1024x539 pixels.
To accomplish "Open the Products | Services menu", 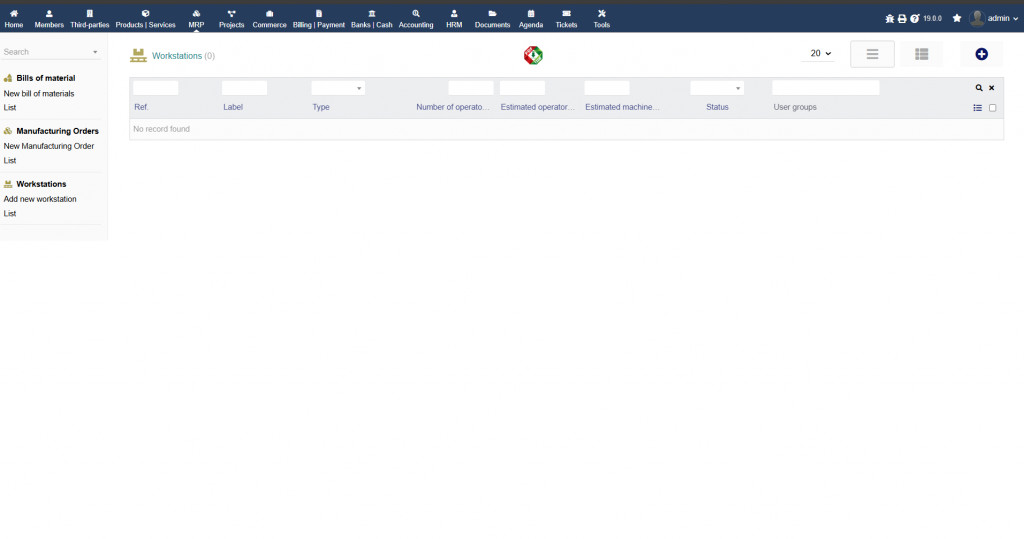I will 146,19.
